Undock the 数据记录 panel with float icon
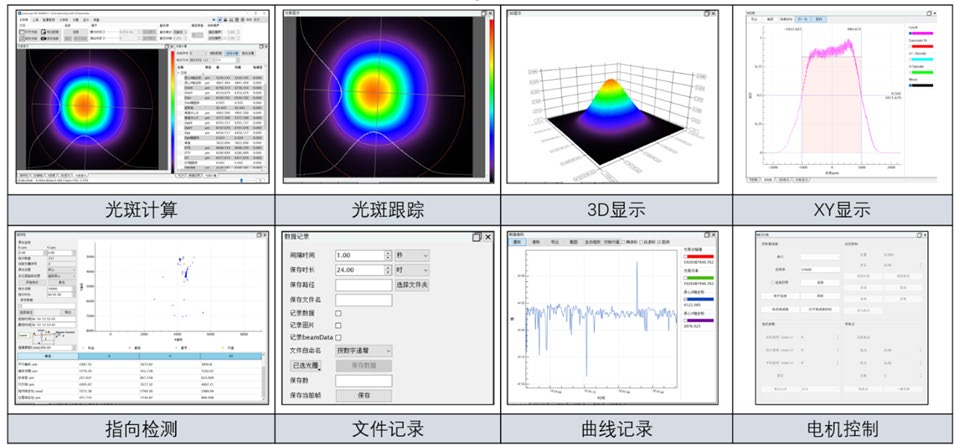954x446 pixels. tap(476, 238)
